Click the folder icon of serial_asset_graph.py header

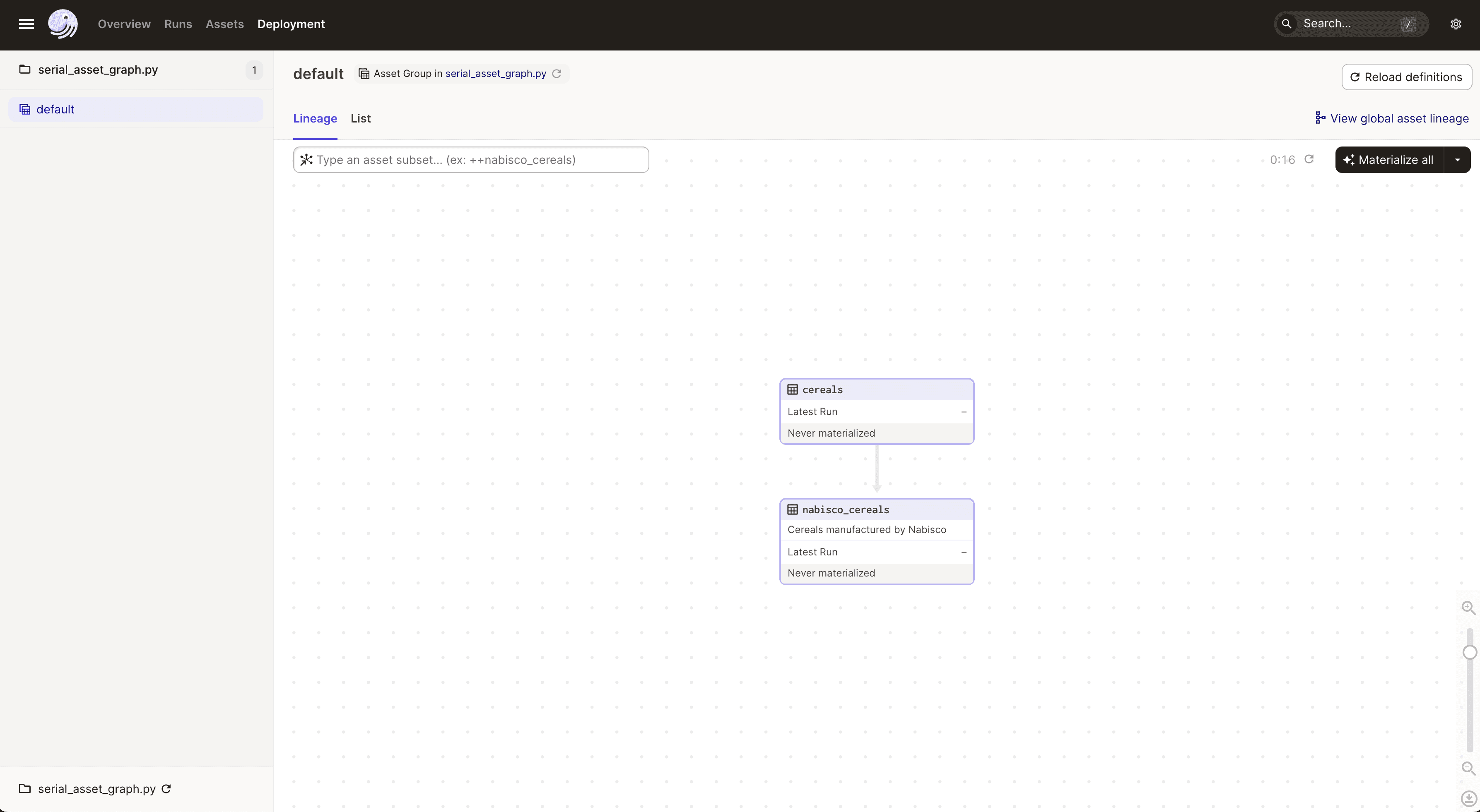click(25, 70)
